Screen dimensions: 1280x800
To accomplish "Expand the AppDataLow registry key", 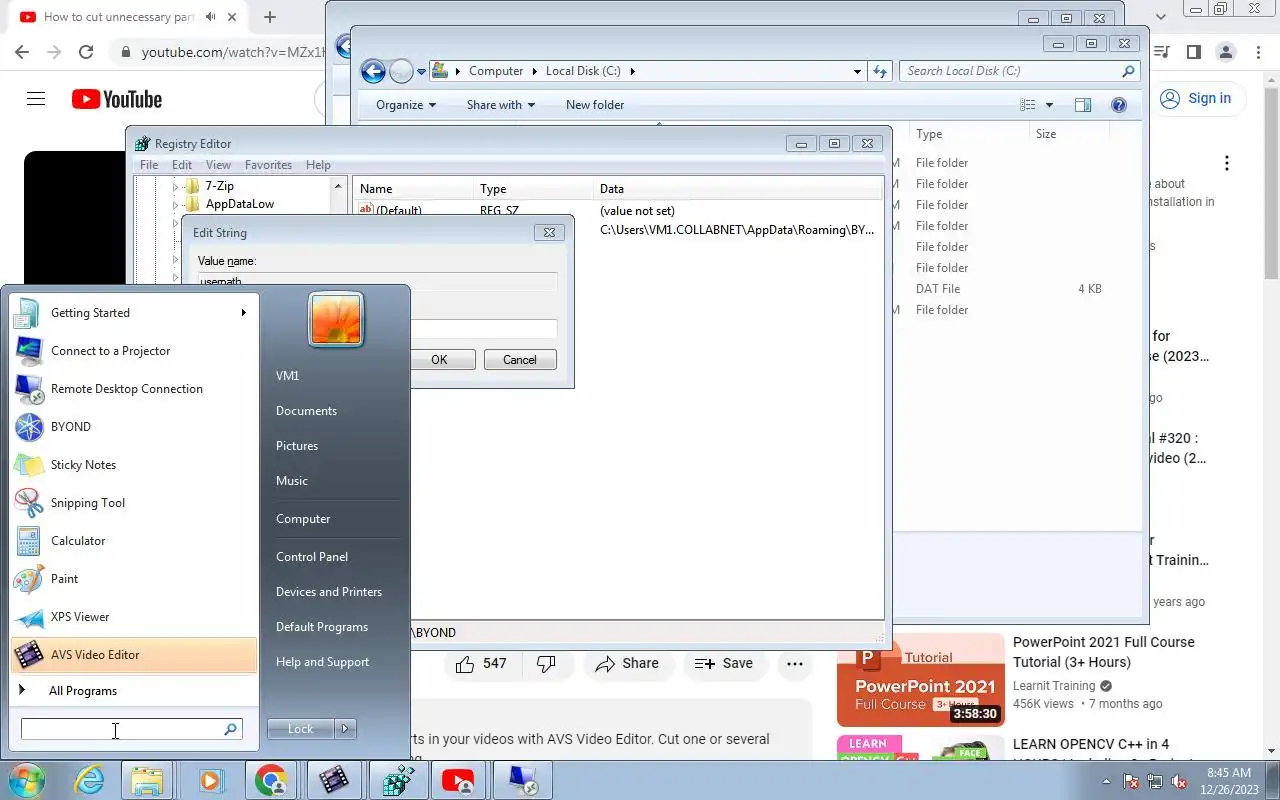I will 175,204.
